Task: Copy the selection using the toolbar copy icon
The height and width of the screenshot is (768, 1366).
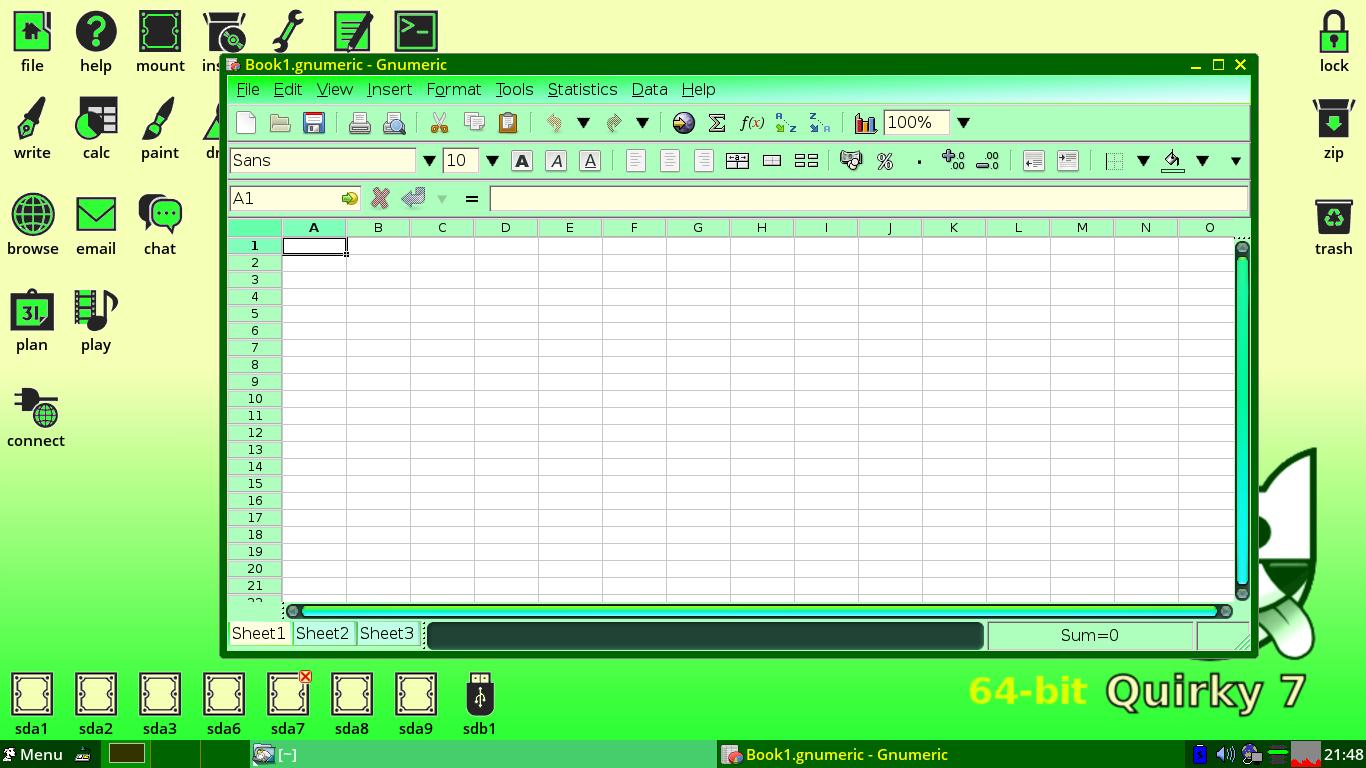Action: tap(474, 123)
